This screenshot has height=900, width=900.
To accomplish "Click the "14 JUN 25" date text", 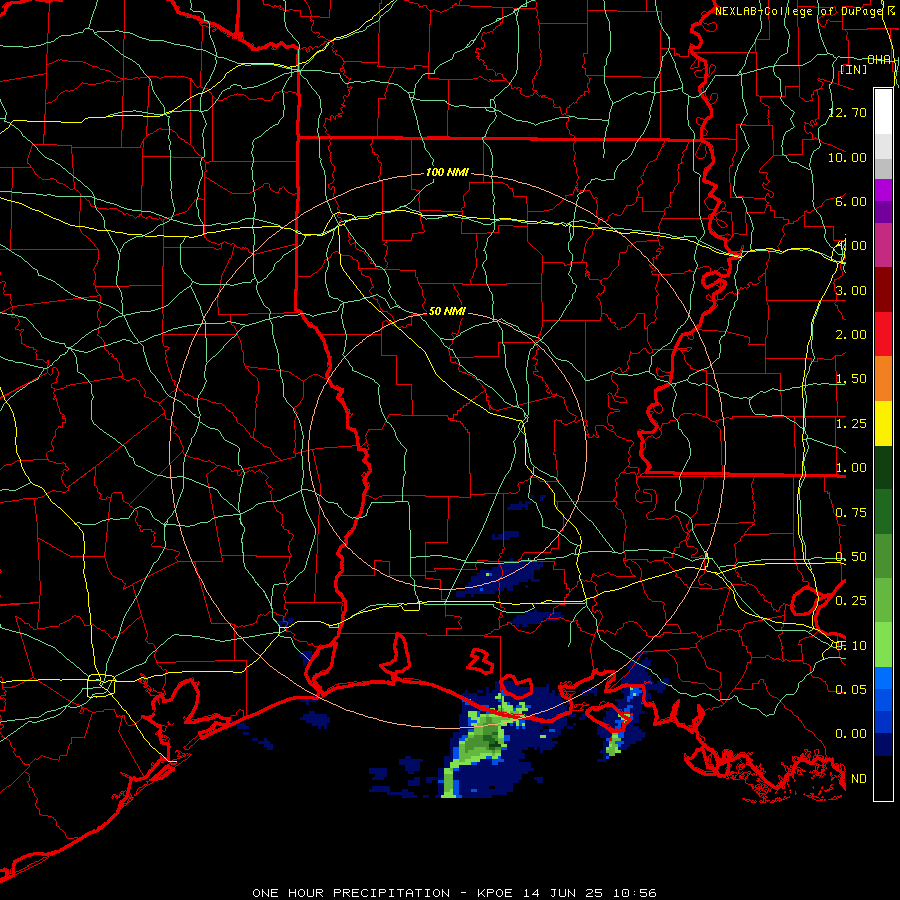I will [564, 893].
